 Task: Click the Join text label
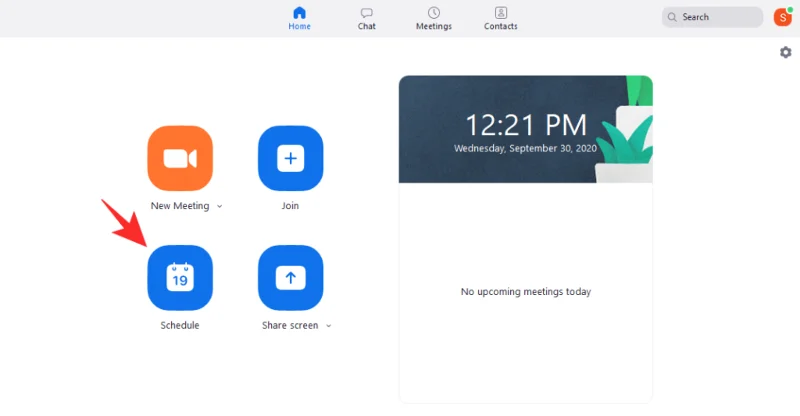coord(290,206)
